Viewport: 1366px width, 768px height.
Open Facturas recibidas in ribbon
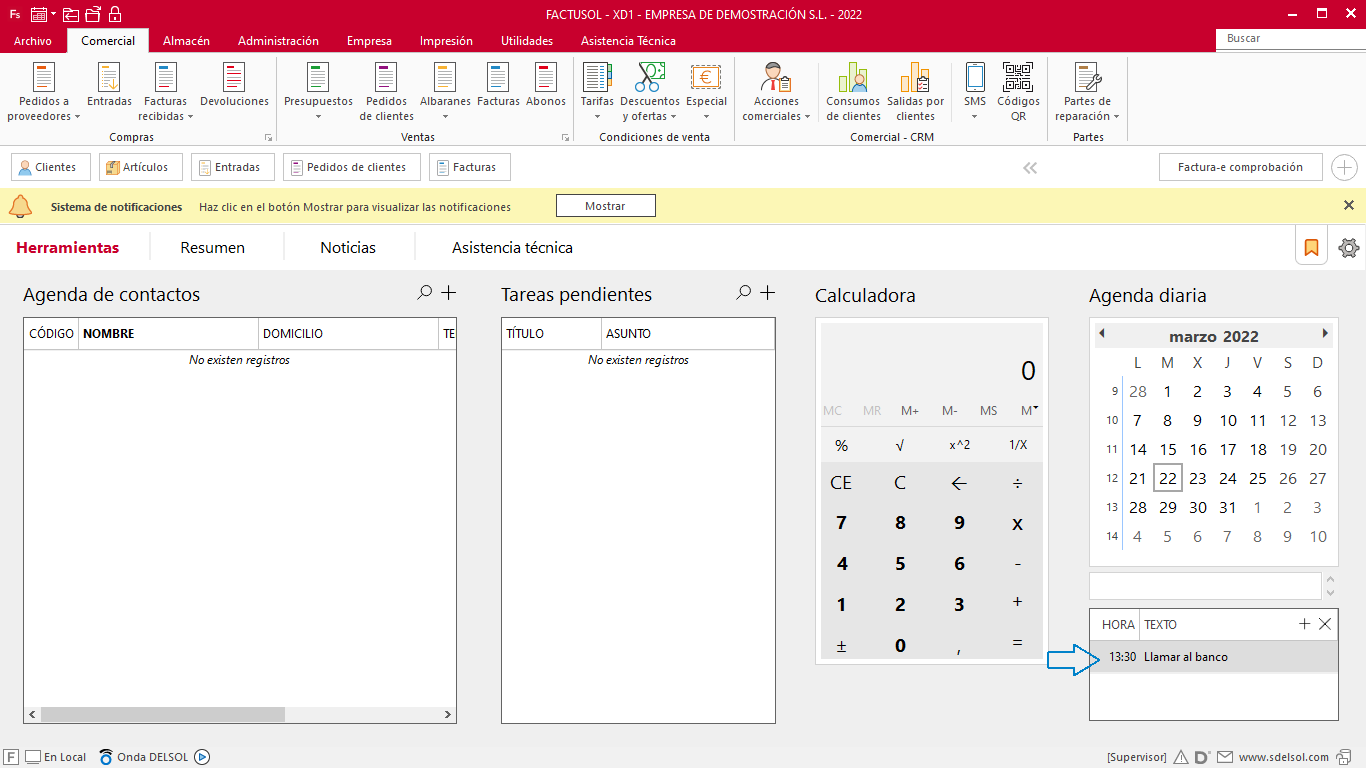click(165, 91)
